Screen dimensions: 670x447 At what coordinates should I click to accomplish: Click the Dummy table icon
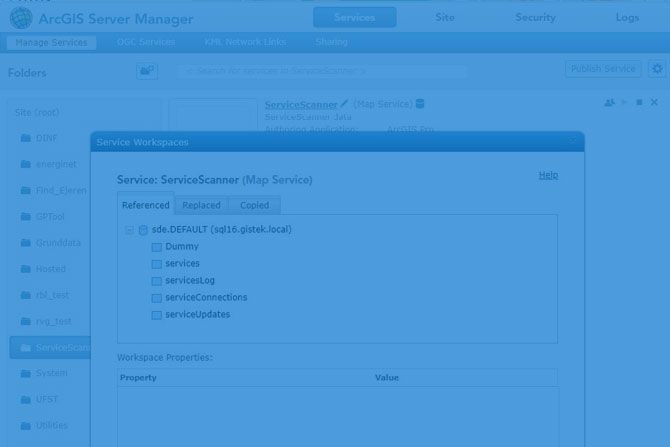click(x=157, y=247)
